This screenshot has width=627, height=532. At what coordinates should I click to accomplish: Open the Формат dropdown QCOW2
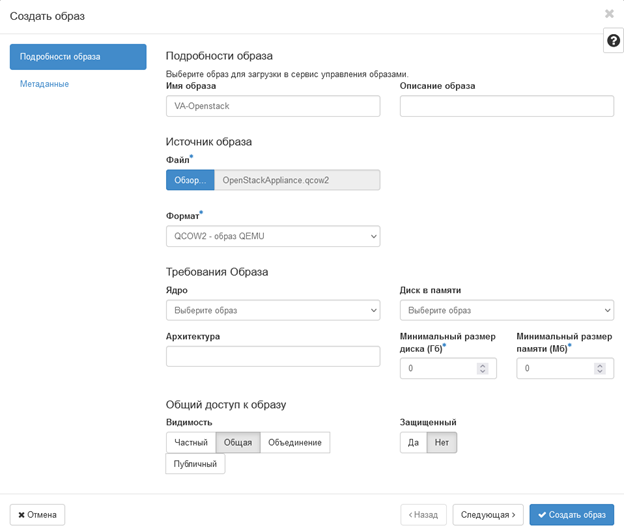point(273,236)
